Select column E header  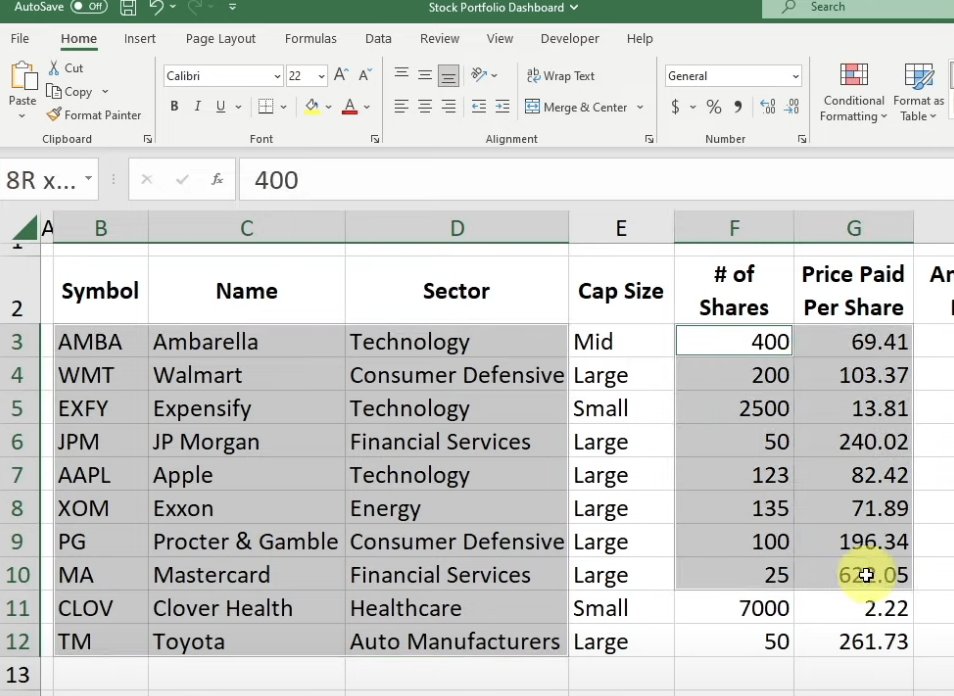click(x=621, y=228)
